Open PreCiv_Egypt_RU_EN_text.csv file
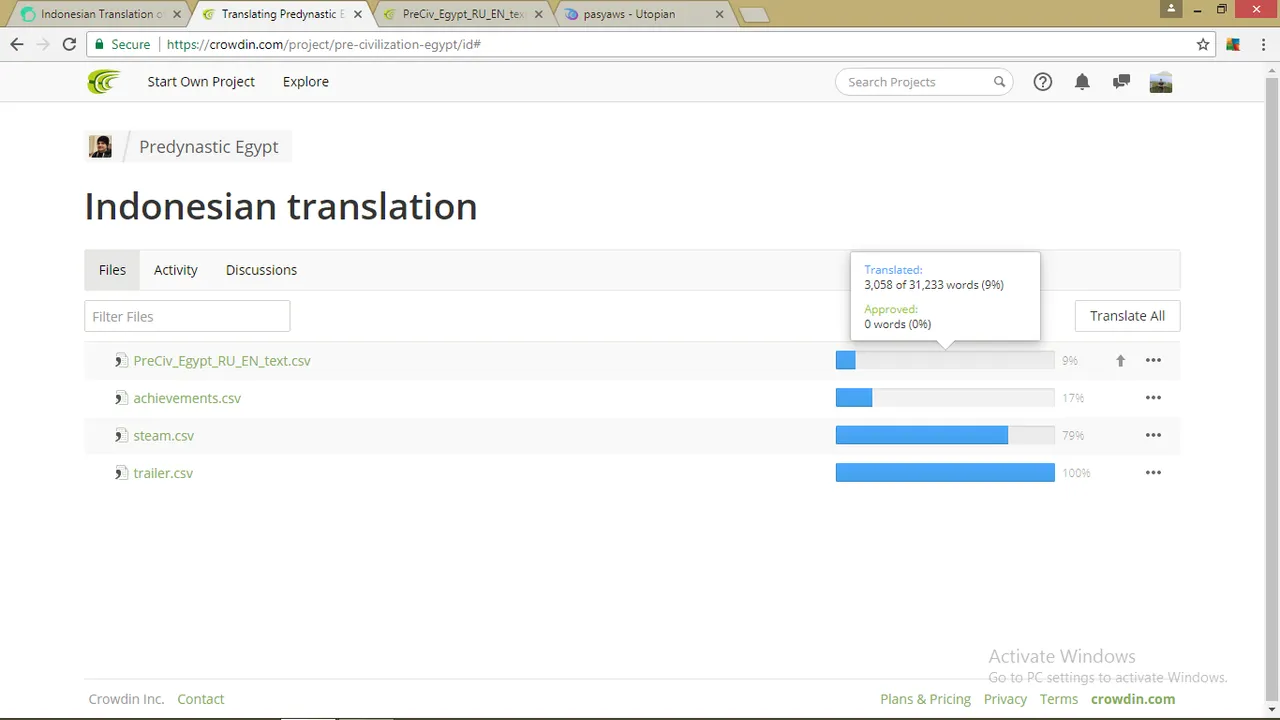Image resolution: width=1280 pixels, height=720 pixels. pyautogui.click(x=222, y=361)
